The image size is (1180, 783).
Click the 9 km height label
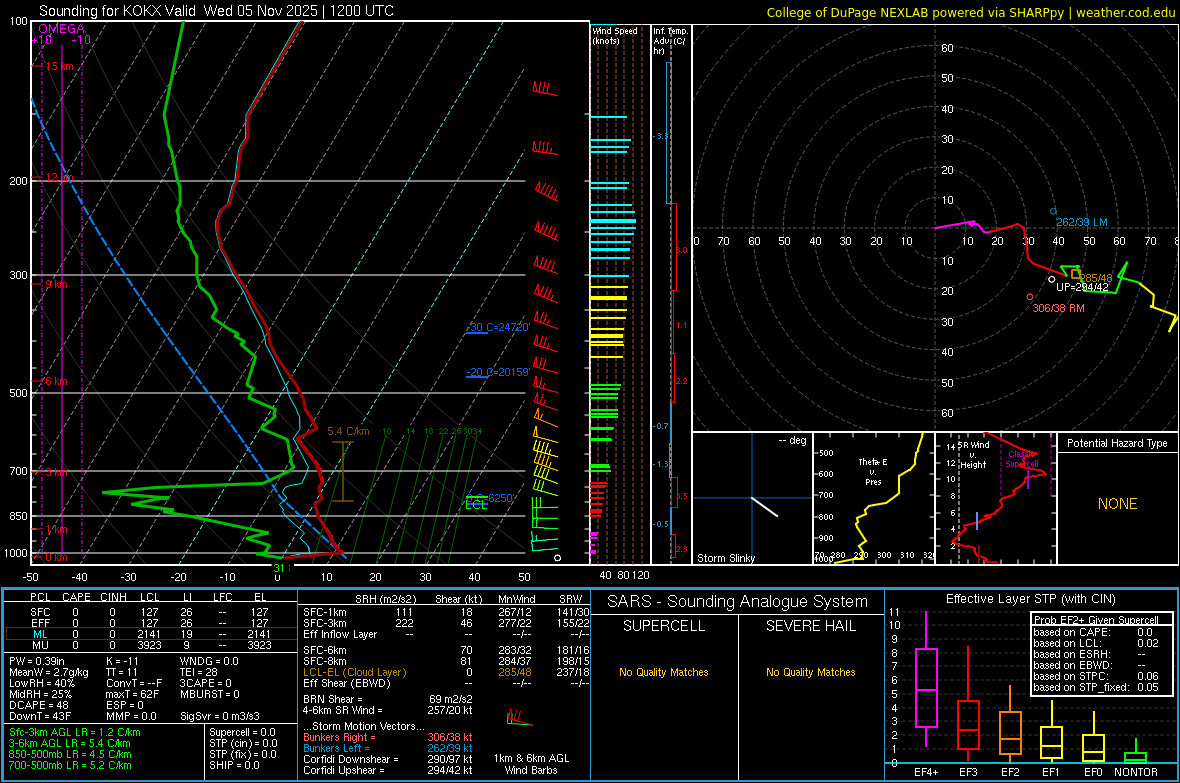tap(56, 285)
